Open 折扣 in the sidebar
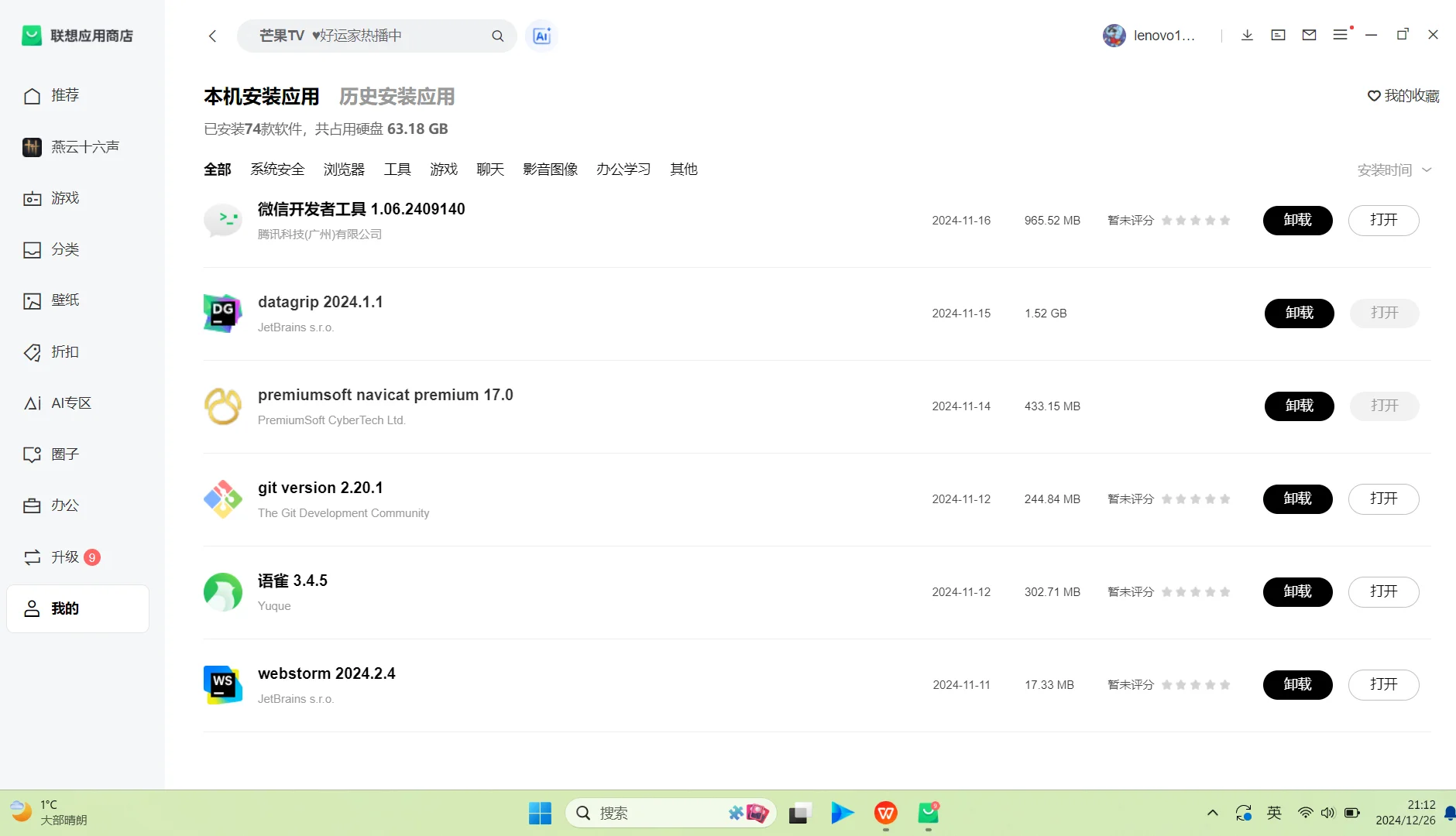Image resolution: width=1456 pixels, height=836 pixels. [77, 352]
